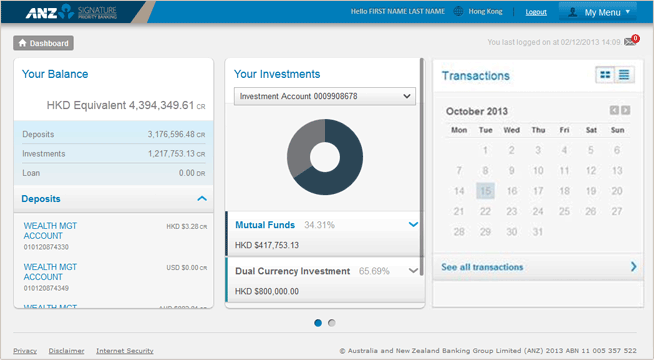Click the ANZ Signature logo
This screenshot has height=360, width=654.
[x=71, y=12]
